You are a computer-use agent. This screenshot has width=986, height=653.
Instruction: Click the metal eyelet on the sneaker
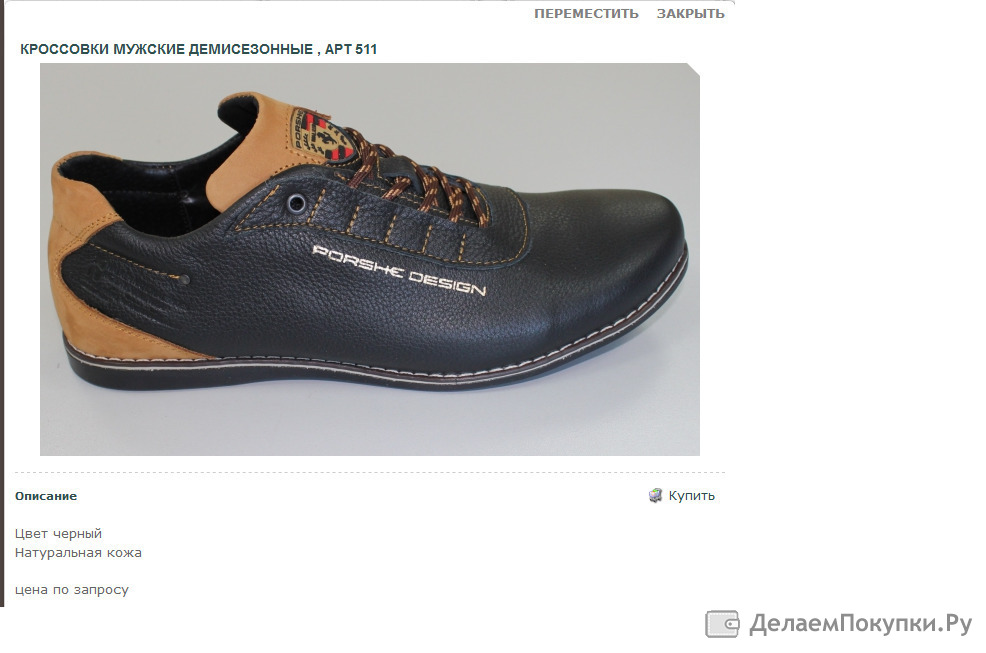[296, 203]
